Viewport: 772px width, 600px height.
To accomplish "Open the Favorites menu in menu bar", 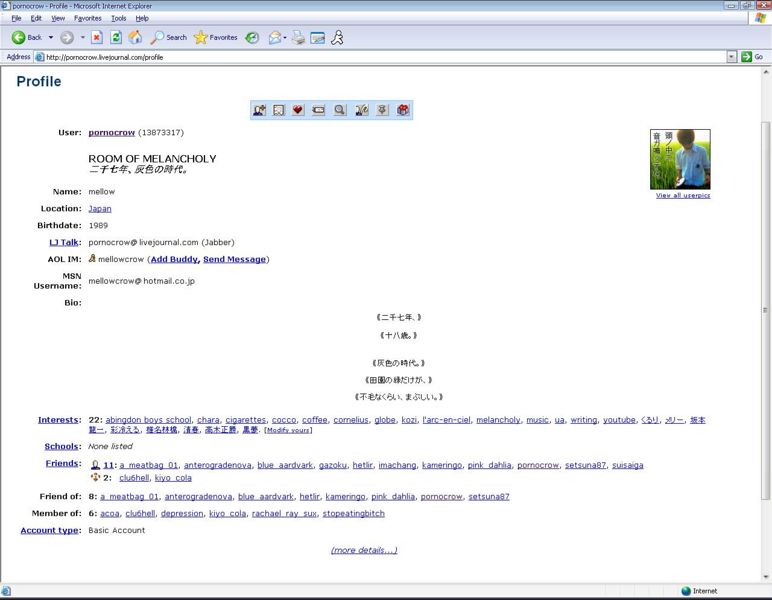I will click(x=87, y=18).
